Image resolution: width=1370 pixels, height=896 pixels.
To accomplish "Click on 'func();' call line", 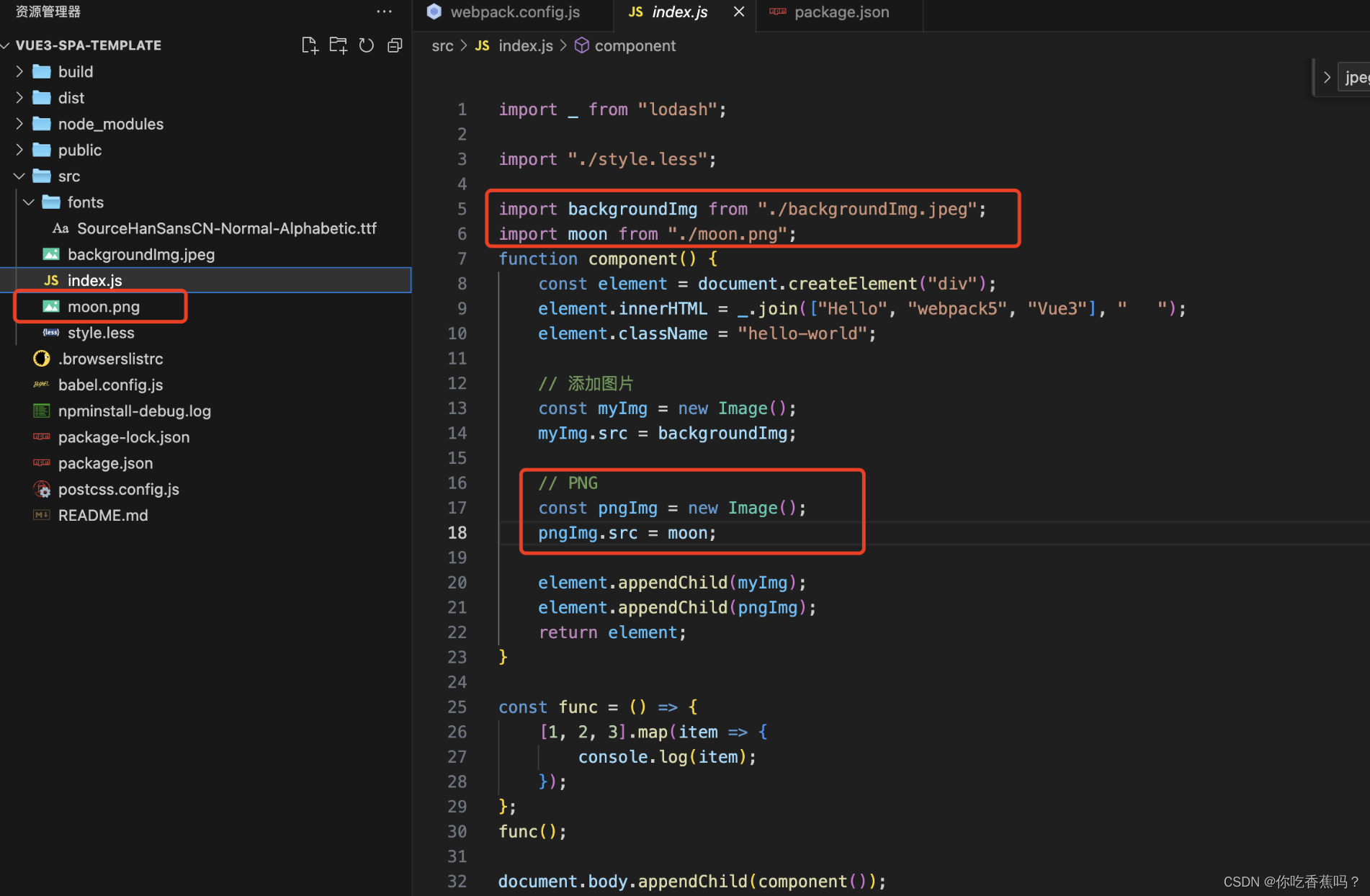I will (532, 832).
